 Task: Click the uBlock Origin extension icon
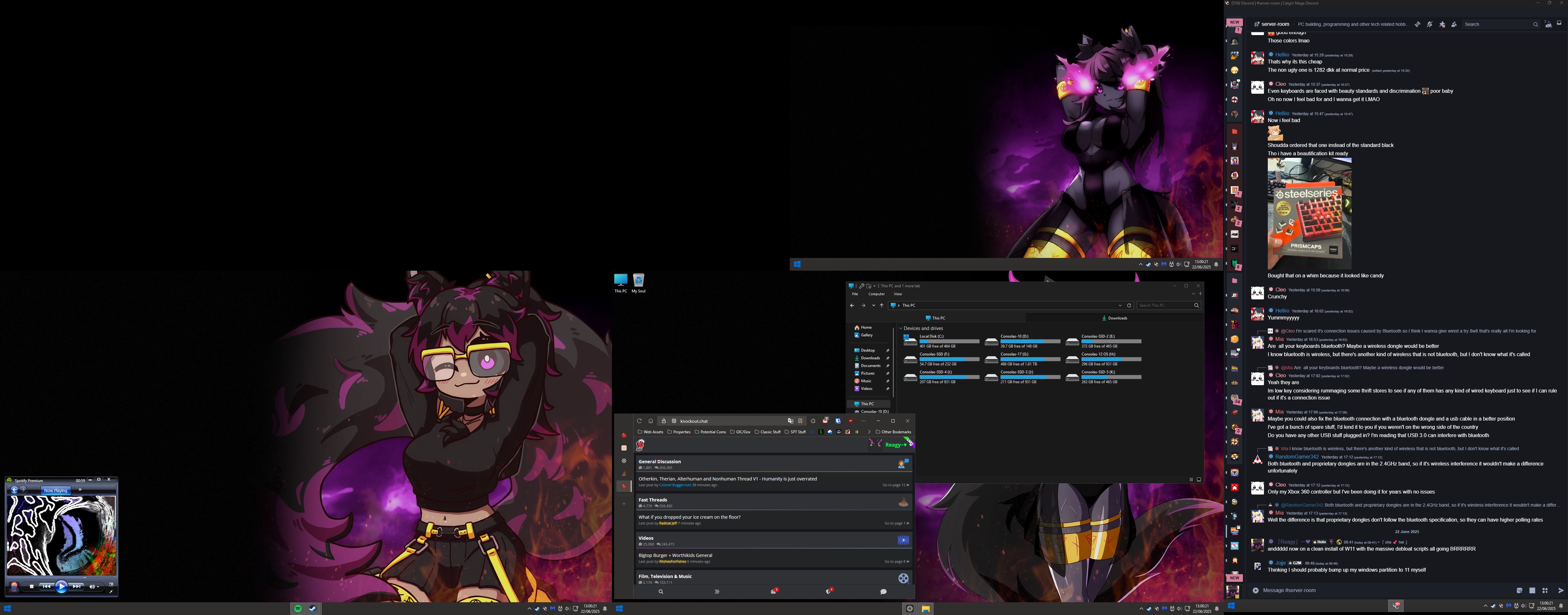[x=850, y=421]
